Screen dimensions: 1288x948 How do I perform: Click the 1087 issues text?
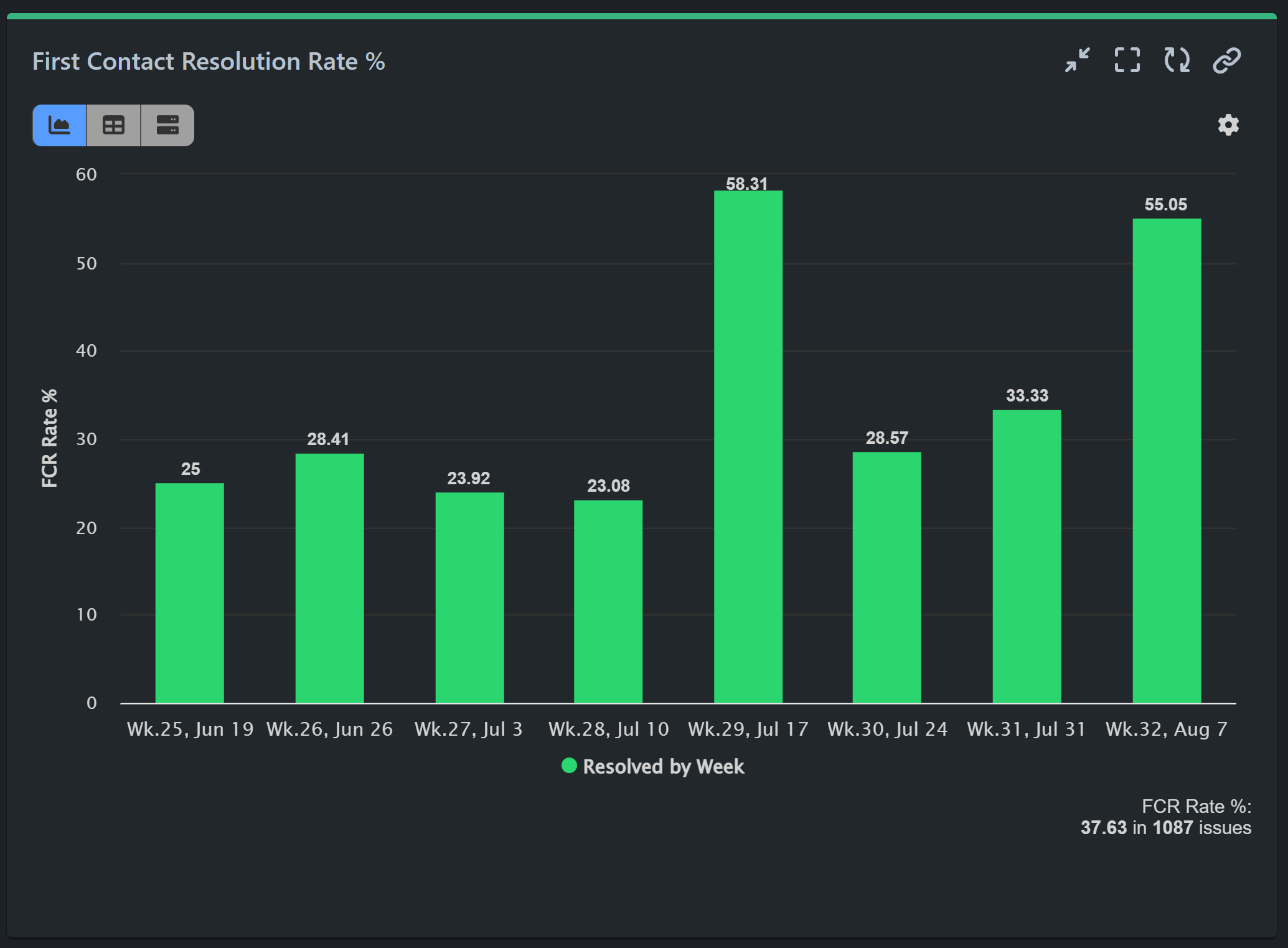point(1173,828)
